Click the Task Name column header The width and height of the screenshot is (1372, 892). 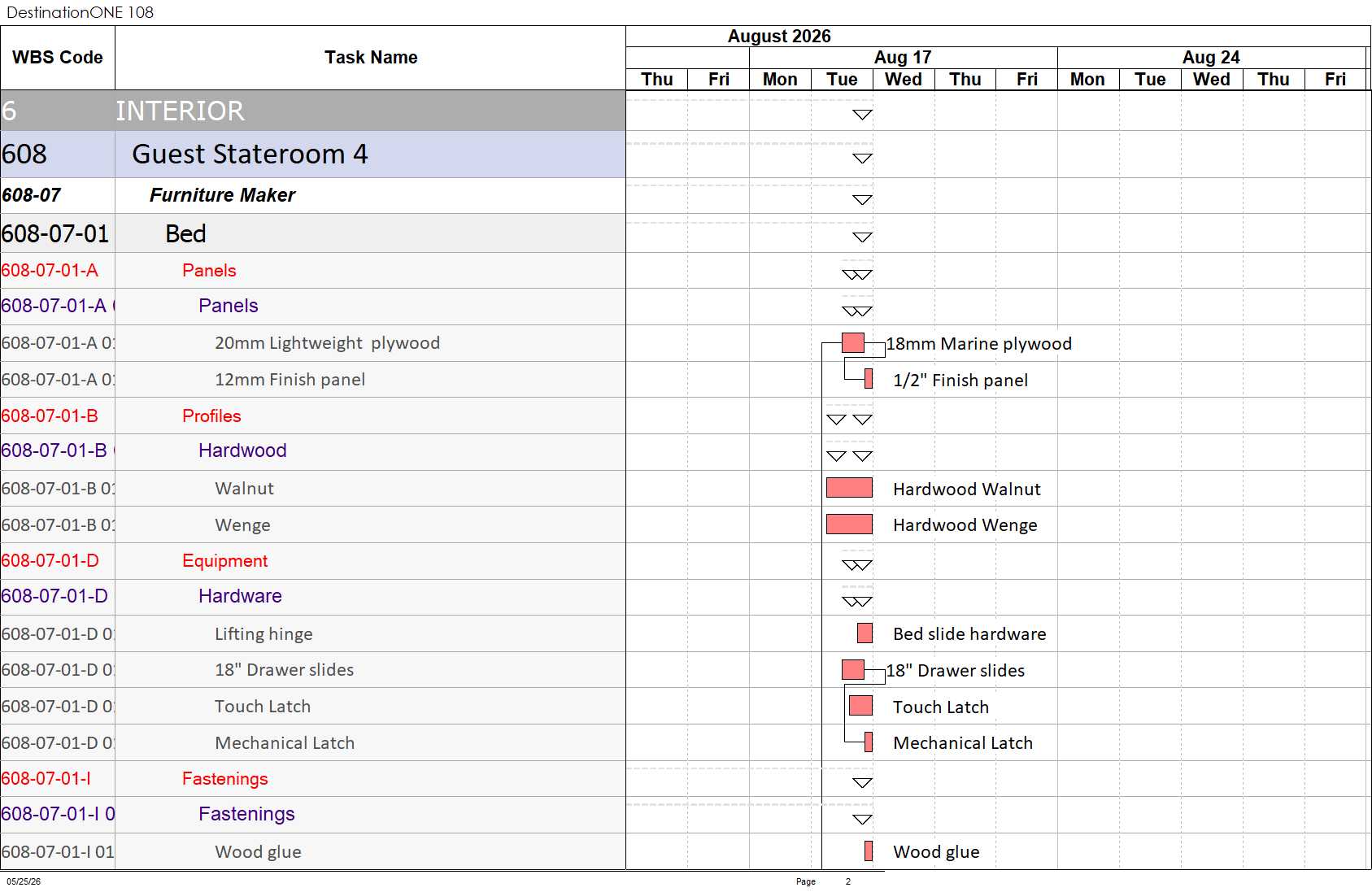(371, 58)
